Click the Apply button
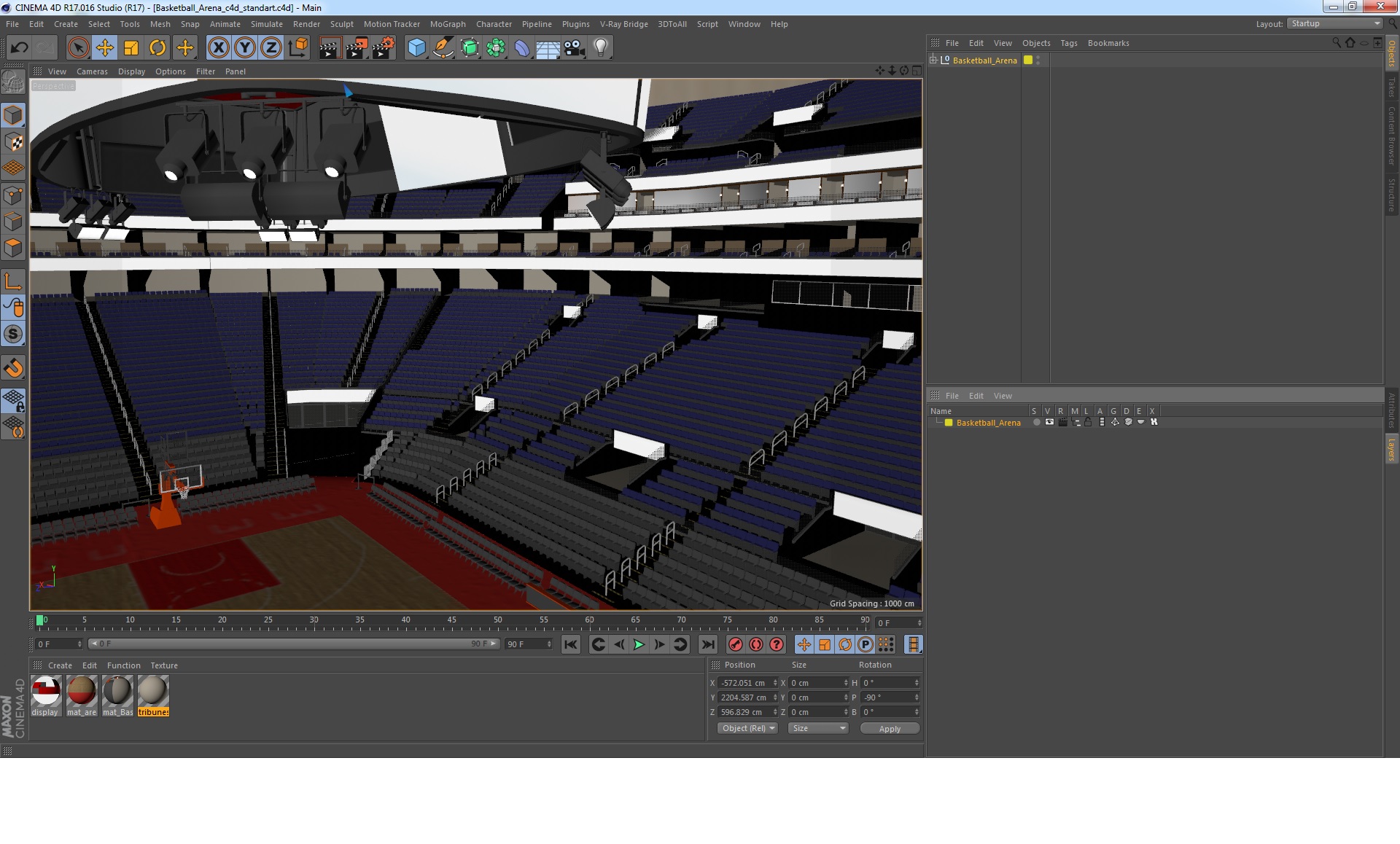The width and height of the screenshot is (1400, 844). tap(889, 728)
